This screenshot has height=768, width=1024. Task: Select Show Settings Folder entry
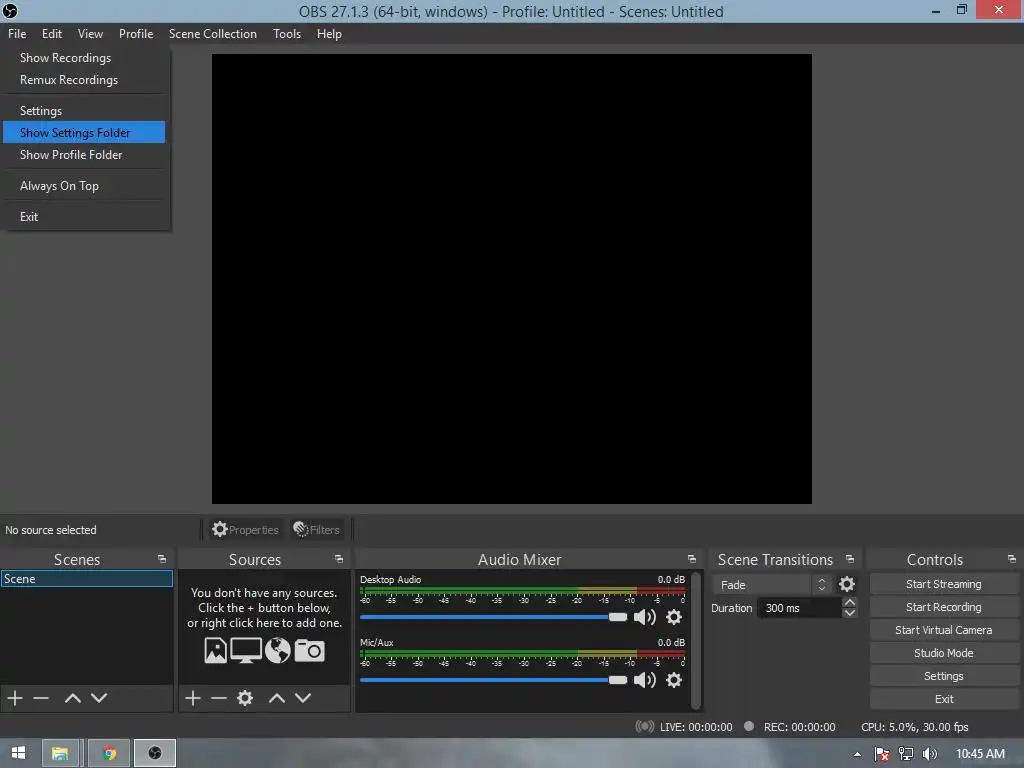tap(84, 133)
